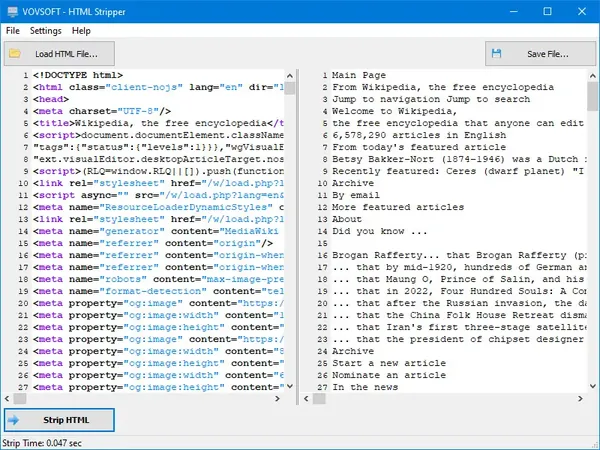Click the splitter between the two panes
The height and width of the screenshot is (450, 600).
[298, 236]
